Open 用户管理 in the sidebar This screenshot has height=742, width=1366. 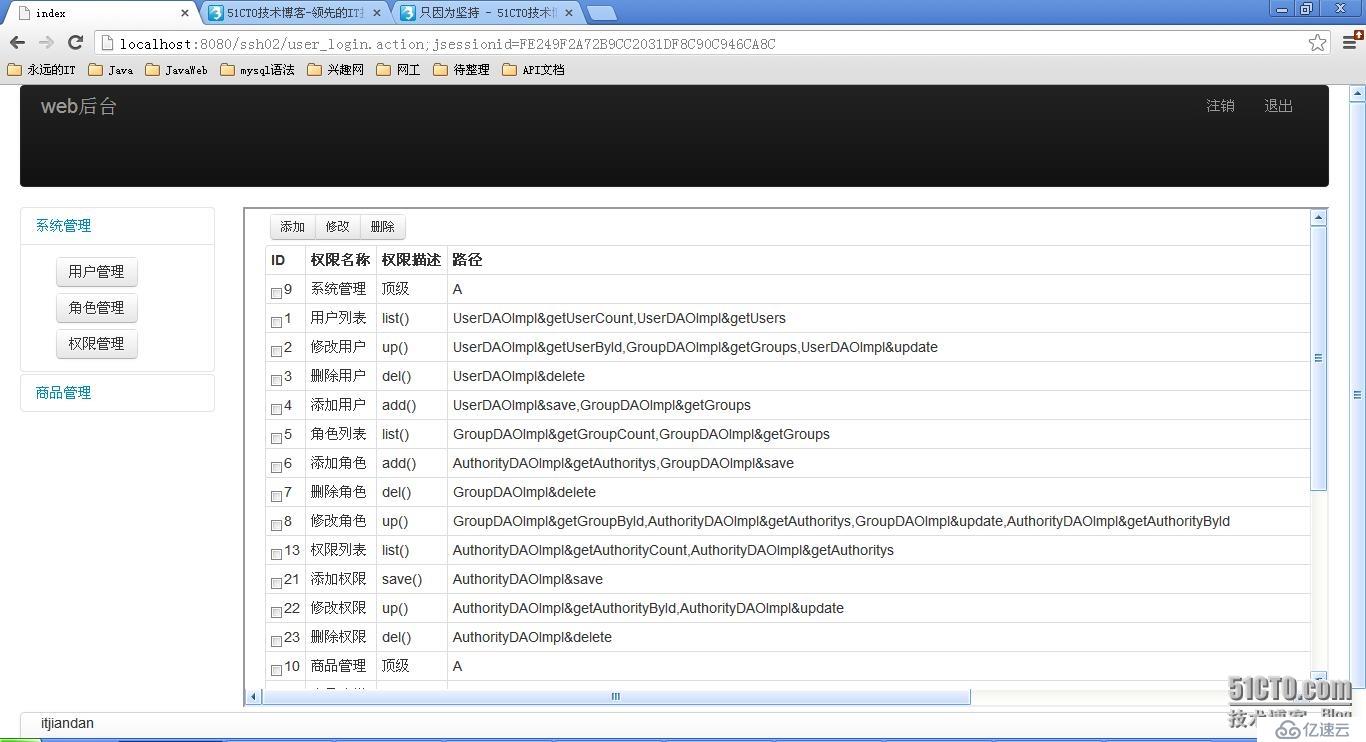click(x=96, y=272)
